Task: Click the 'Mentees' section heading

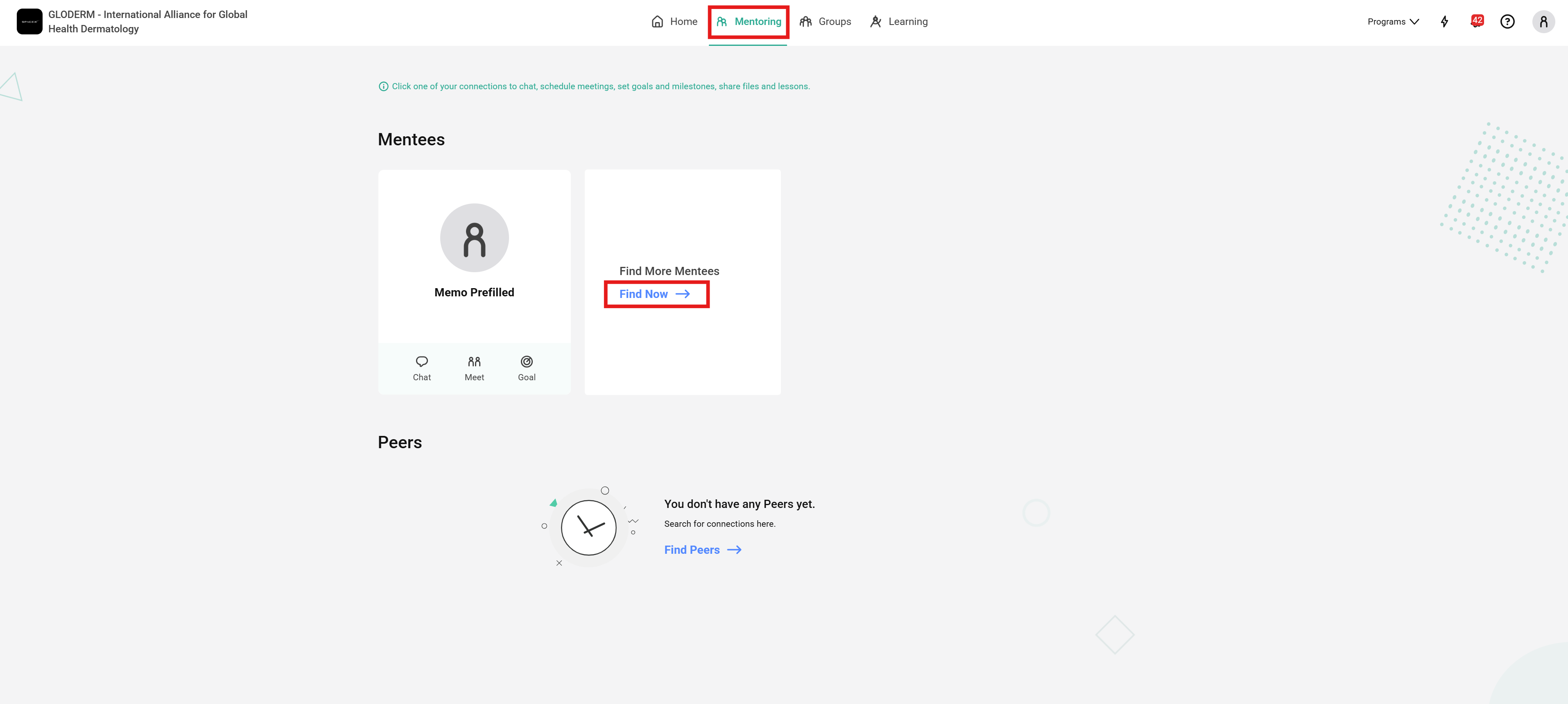Action: tap(412, 139)
